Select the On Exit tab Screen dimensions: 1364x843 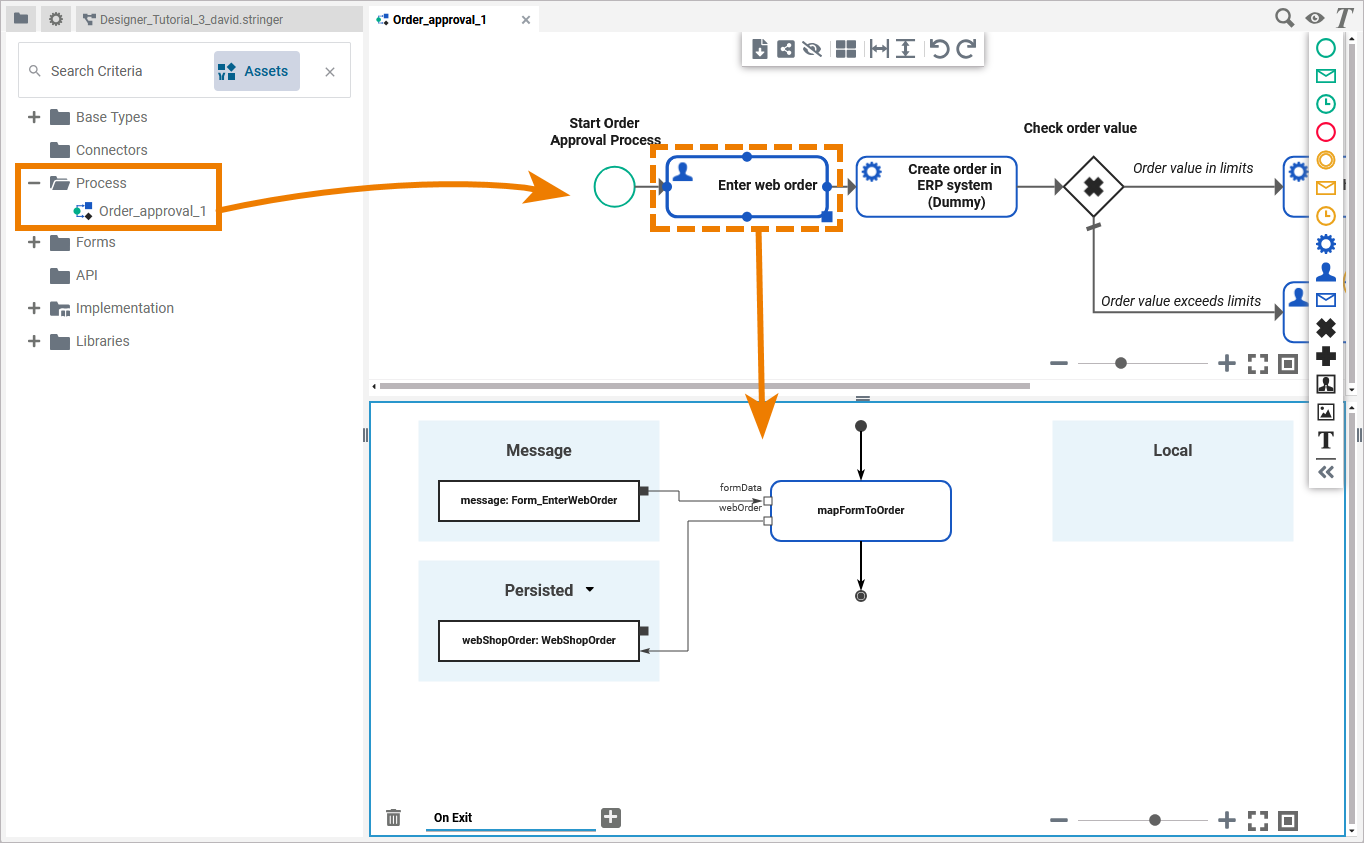pyautogui.click(x=453, y=818)
